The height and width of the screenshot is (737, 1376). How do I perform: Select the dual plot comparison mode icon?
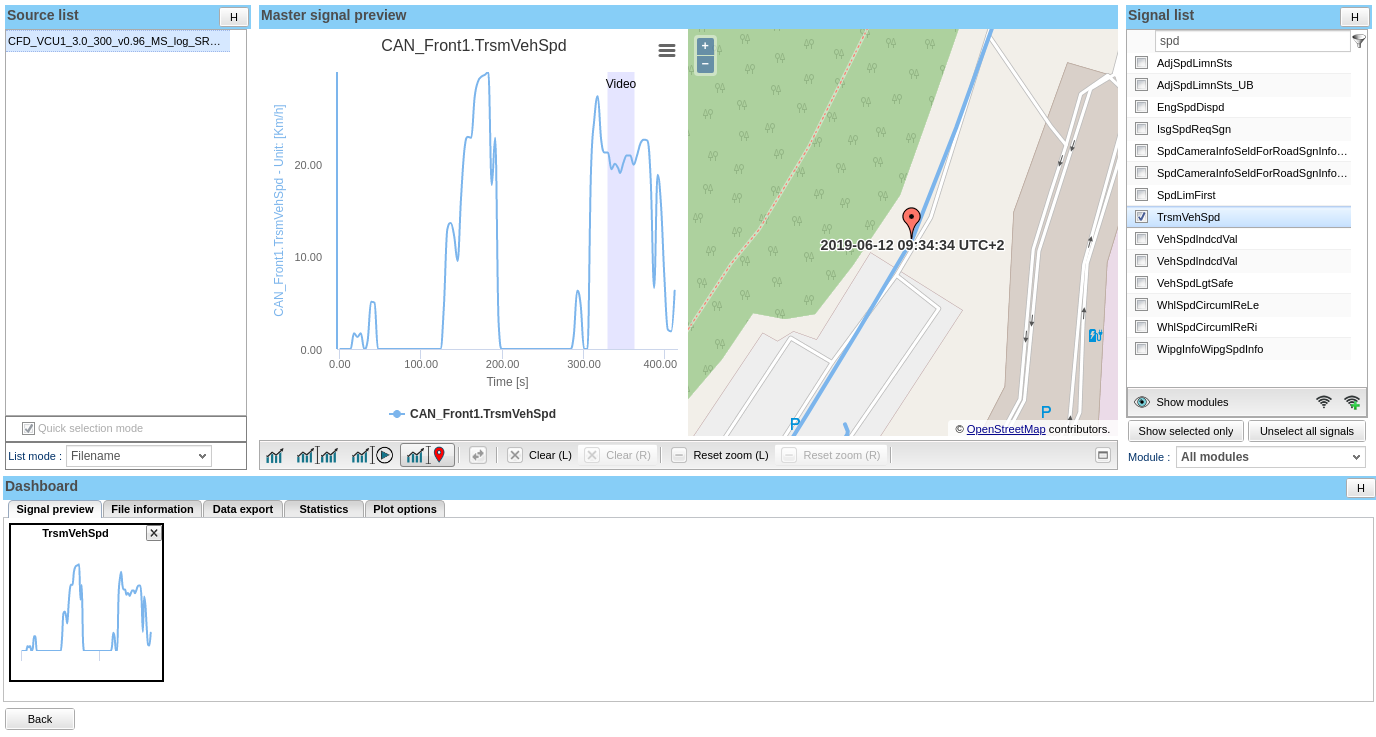pyautogui.click(x=317, y=455)
